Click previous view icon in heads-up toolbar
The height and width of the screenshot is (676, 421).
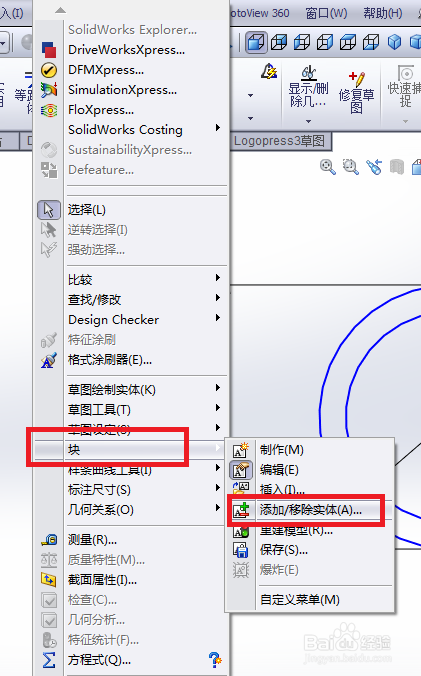click(x=374, y=167)
